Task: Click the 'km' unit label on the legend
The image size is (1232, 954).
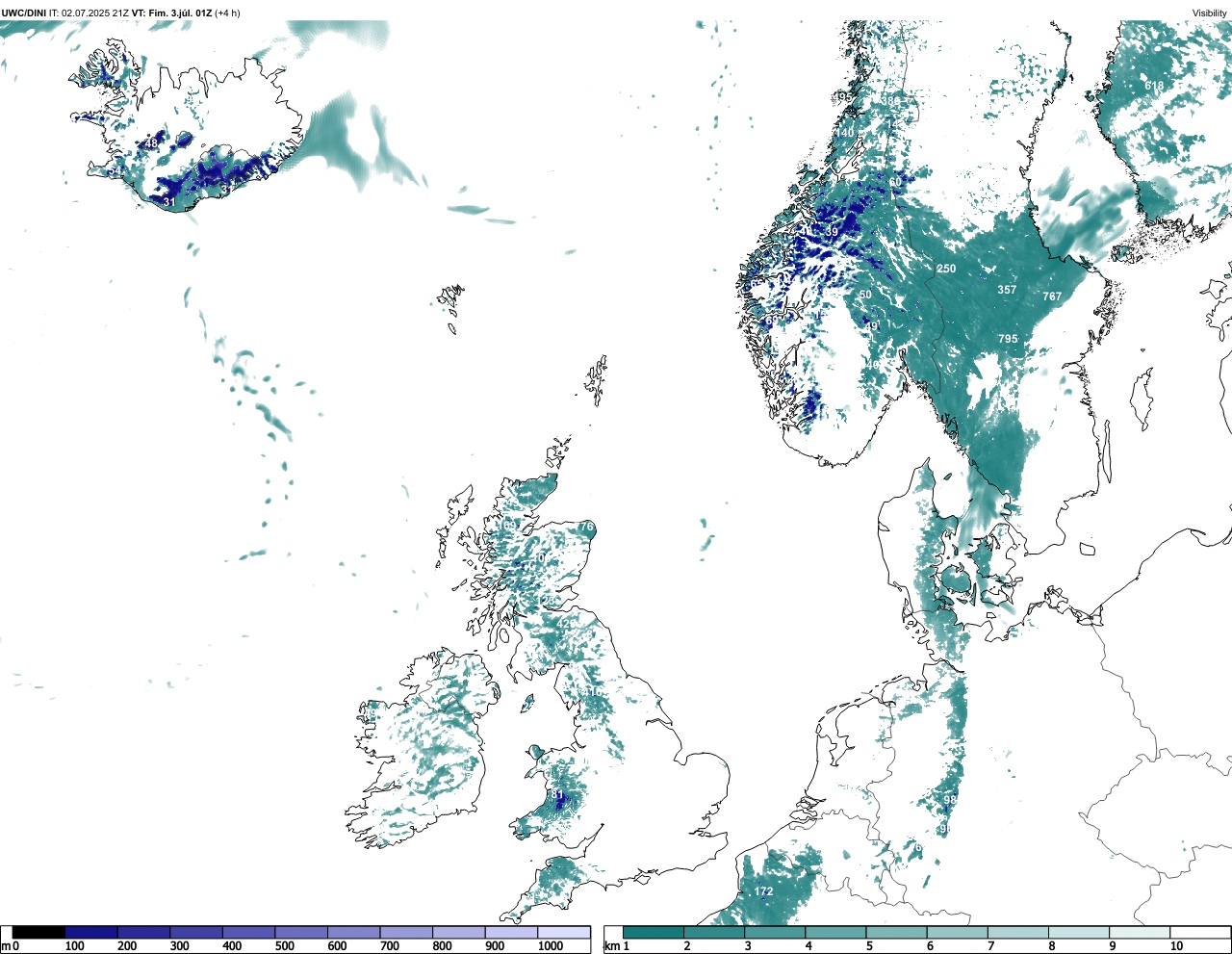Action: (611, 946)
